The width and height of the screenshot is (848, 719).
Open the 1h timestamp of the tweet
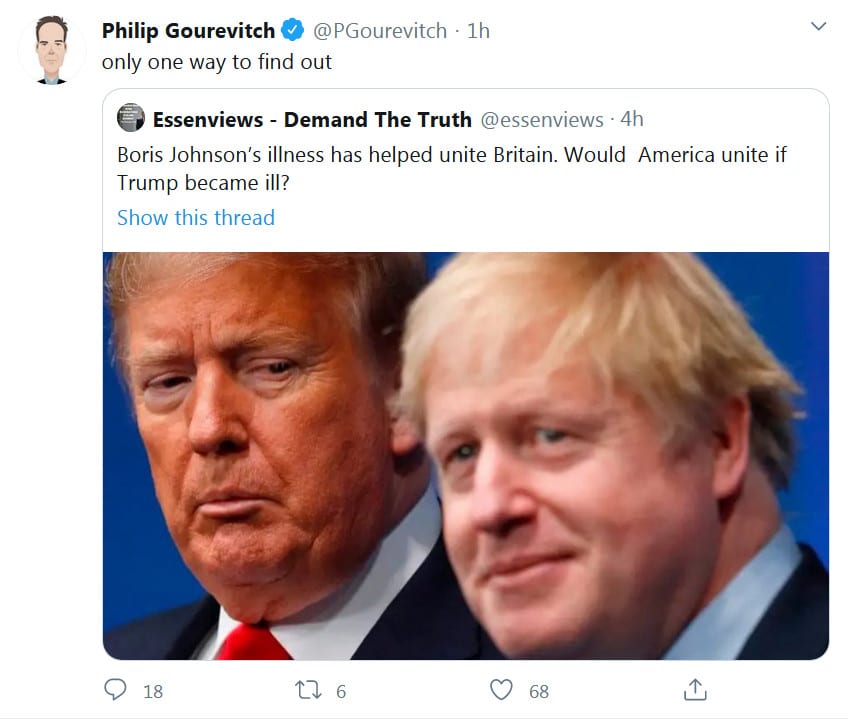478,31
